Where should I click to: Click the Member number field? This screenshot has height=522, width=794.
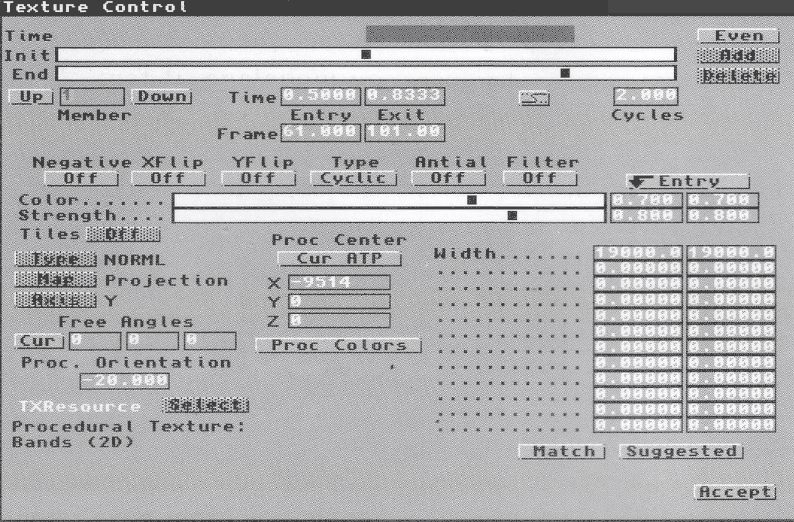click(92, 96)
